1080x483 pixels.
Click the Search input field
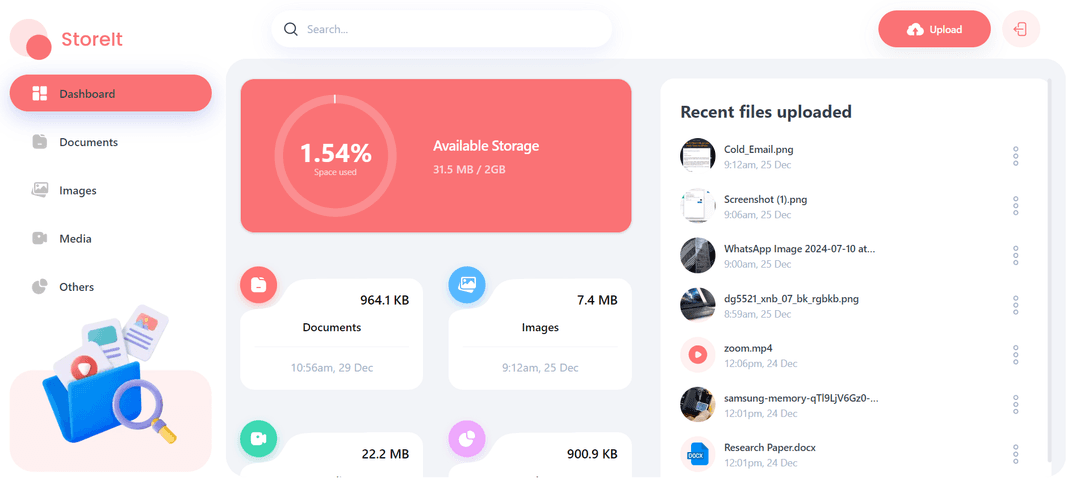(x=450, y=29)
